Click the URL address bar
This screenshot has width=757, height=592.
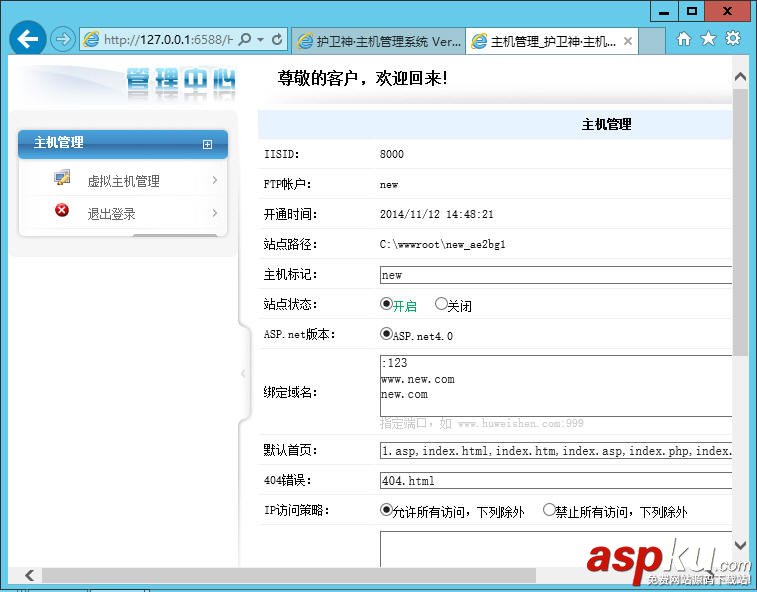[169, 39]
